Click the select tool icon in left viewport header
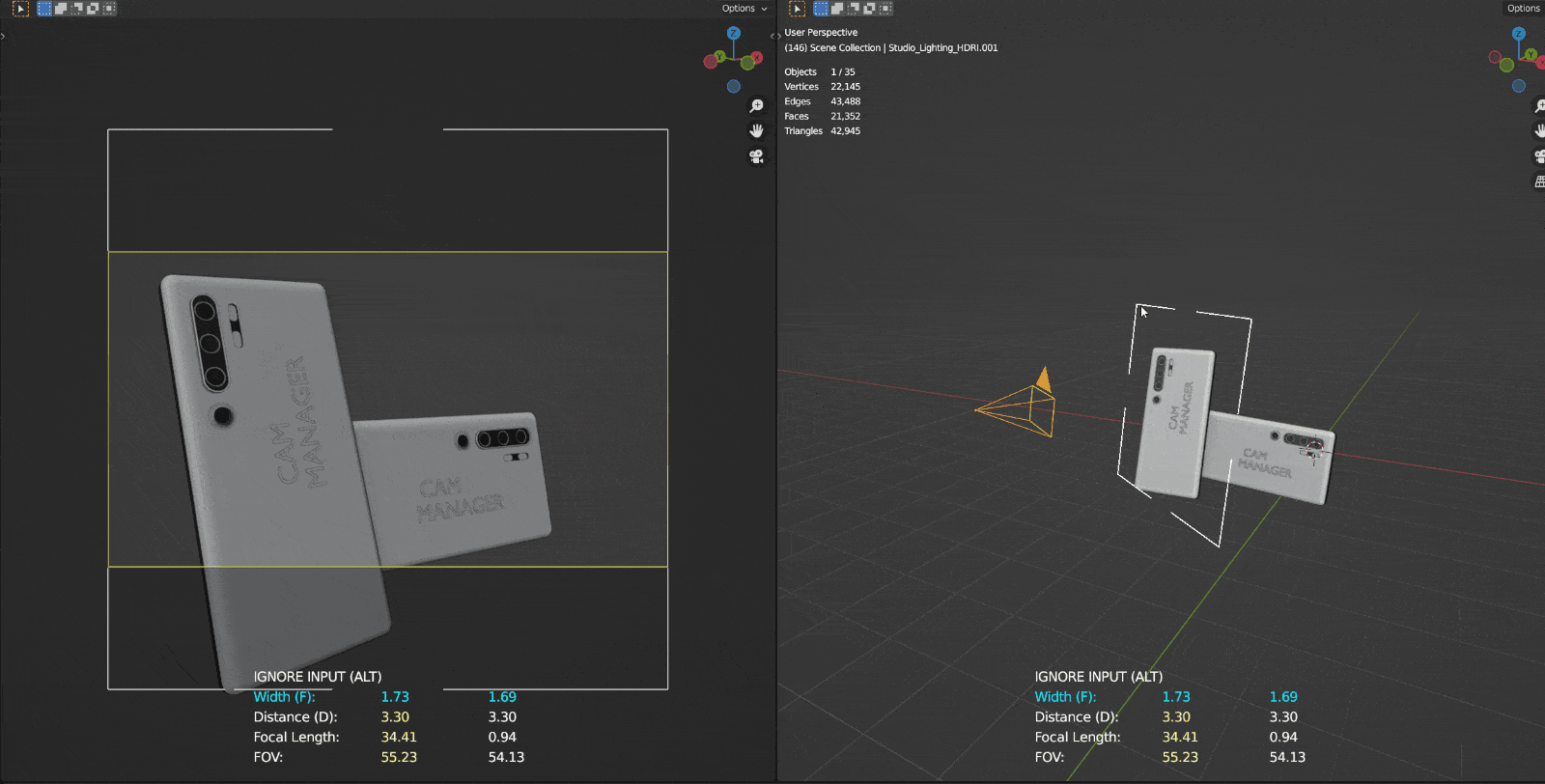The image size is (1545, 784). point(20,9)
